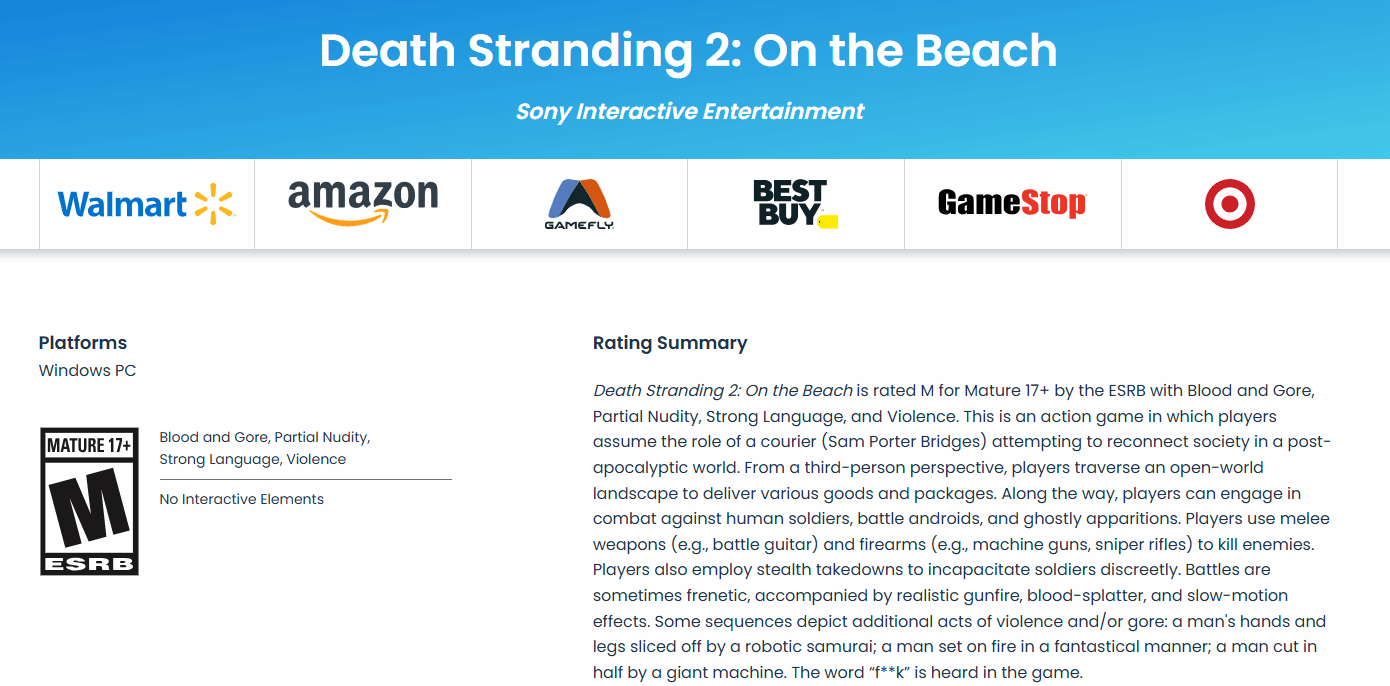Viewport: 1390px width, 686px height.
Task: Click the Target bullseye logo
Action: pos(1229,205)
